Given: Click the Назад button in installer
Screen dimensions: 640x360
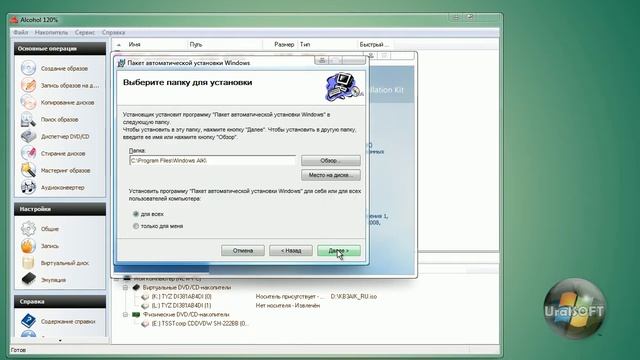Looking at the screenshot, I should pyautogui.click(x=291, y=251).
